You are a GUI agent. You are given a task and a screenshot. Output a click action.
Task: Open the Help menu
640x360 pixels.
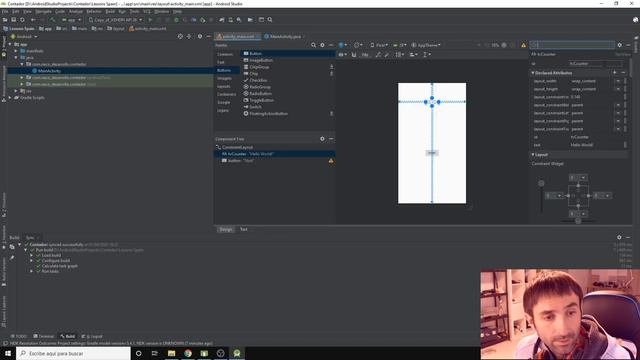pos(177,11)
